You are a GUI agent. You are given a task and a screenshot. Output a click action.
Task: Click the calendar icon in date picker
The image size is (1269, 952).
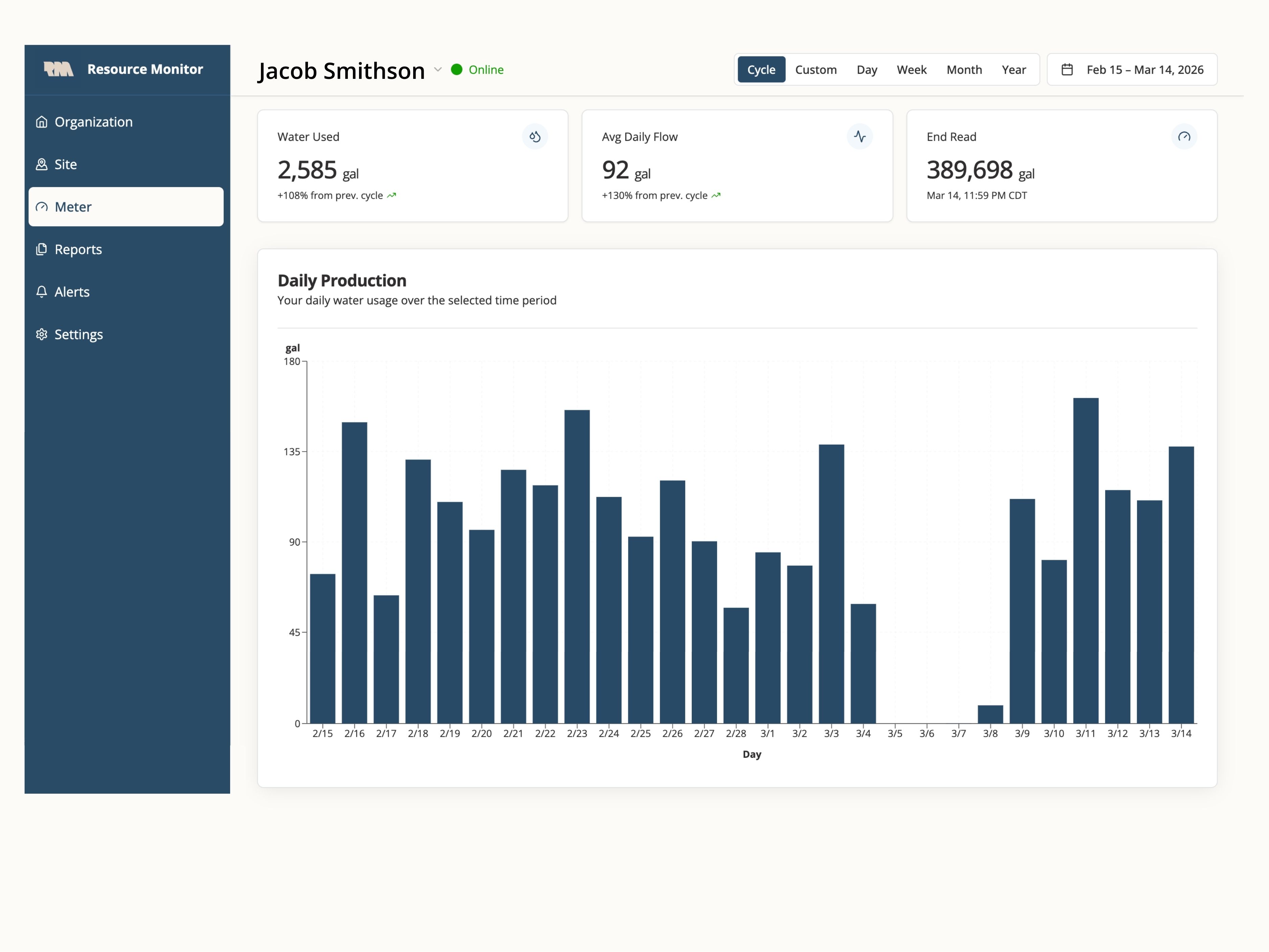pyautogui.click(x=1067, y=69)
